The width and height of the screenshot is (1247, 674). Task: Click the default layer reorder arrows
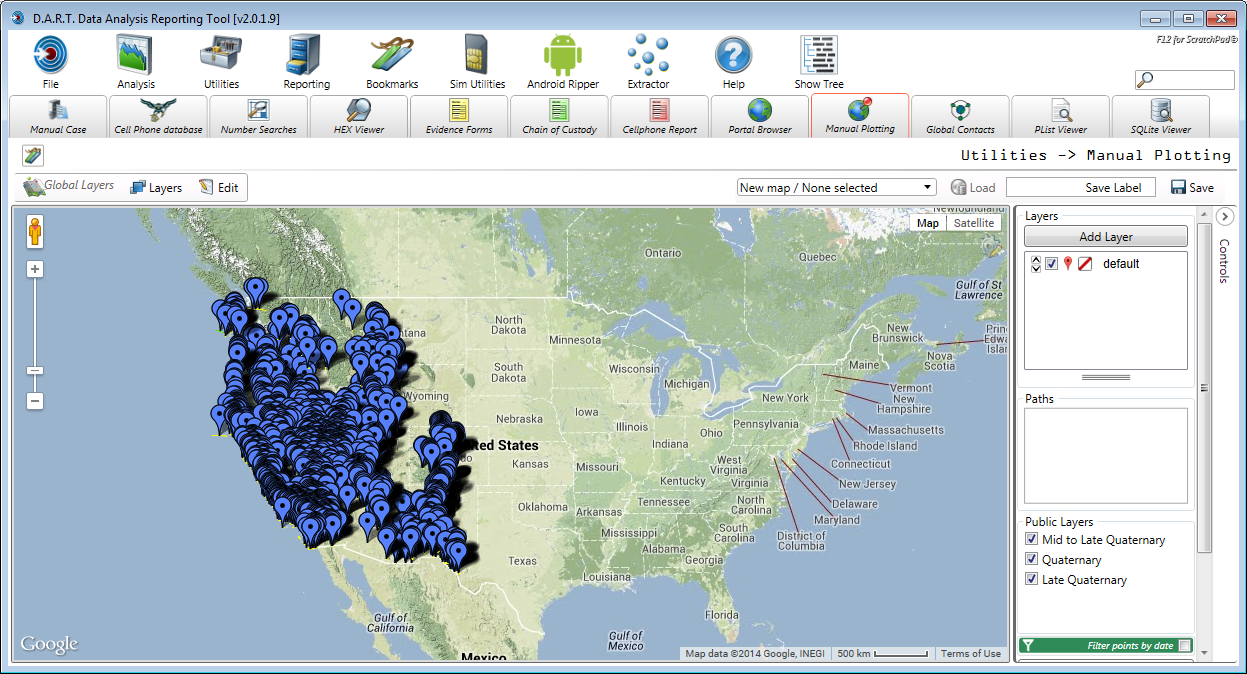1036,264
